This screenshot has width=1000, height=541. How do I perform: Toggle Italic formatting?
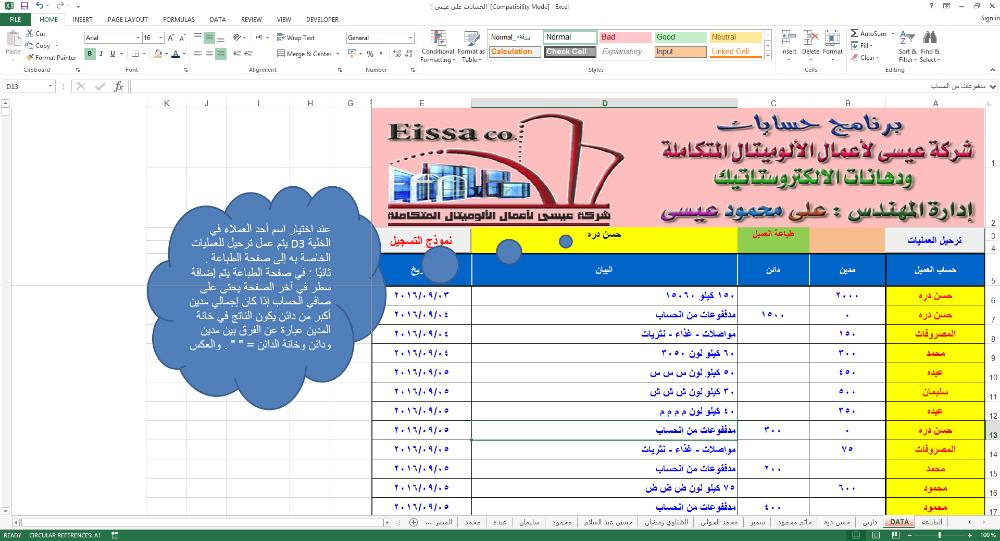coord(101,54)
